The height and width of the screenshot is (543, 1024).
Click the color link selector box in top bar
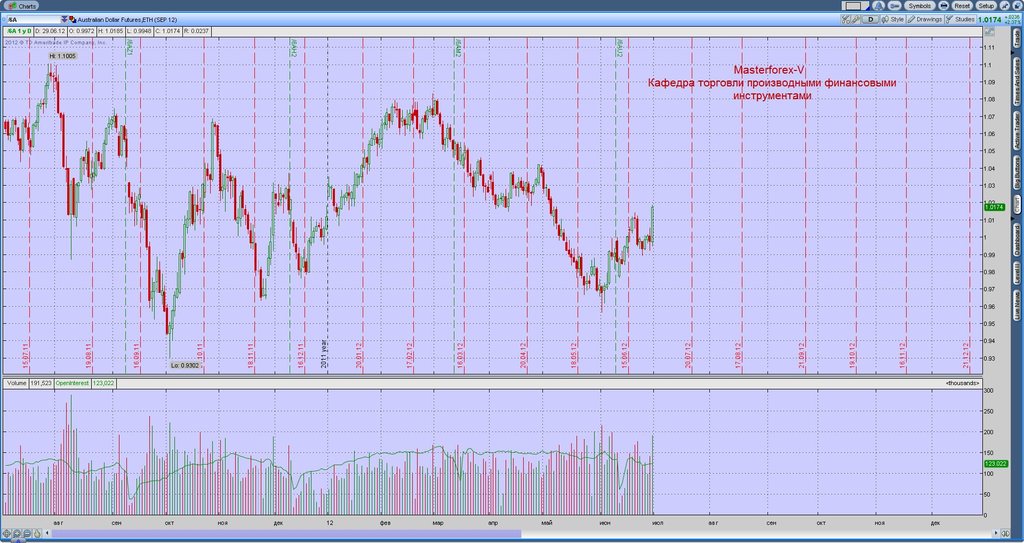[x=856, y=6]
